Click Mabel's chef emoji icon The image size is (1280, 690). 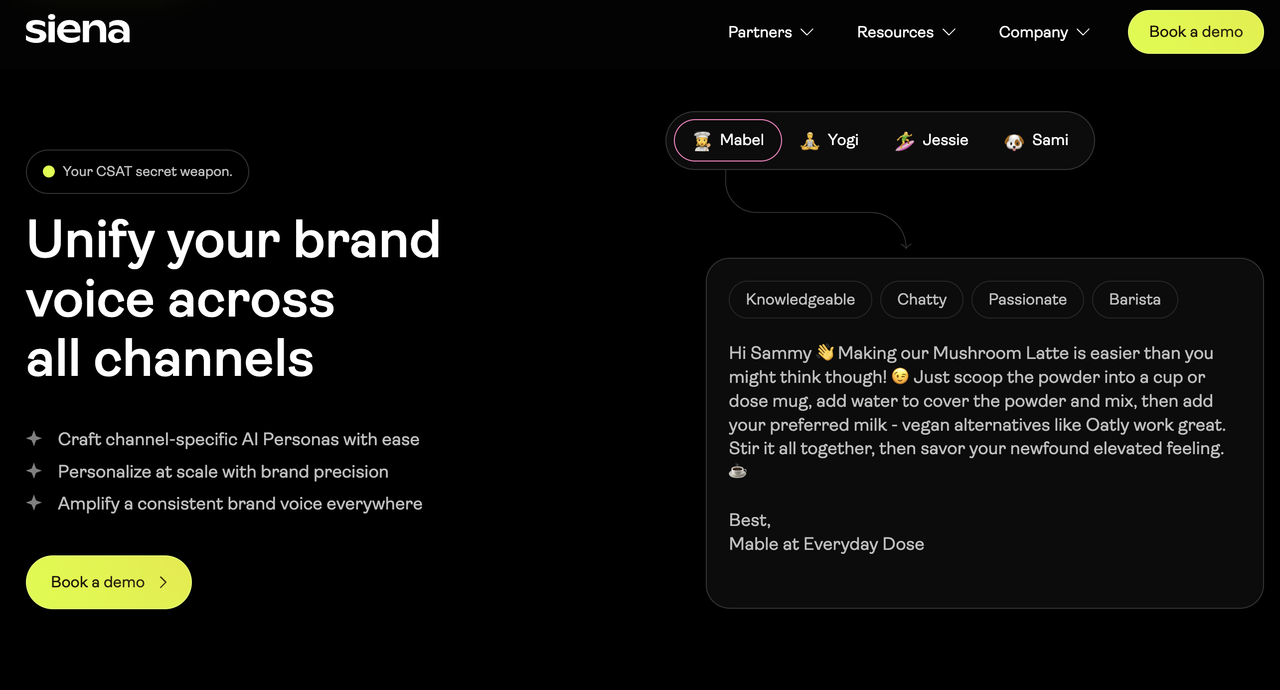coord(702,141)
